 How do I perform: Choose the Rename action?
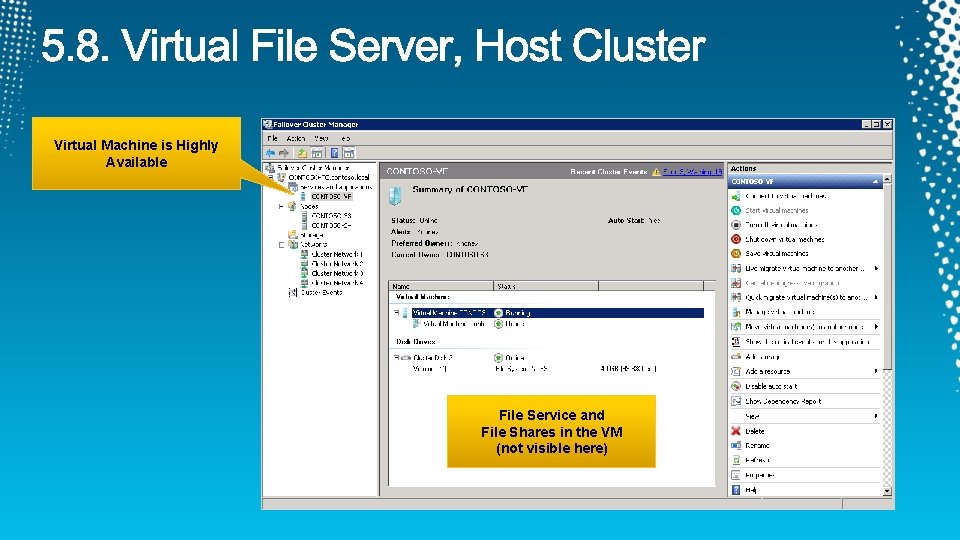[x=757, y=445]
